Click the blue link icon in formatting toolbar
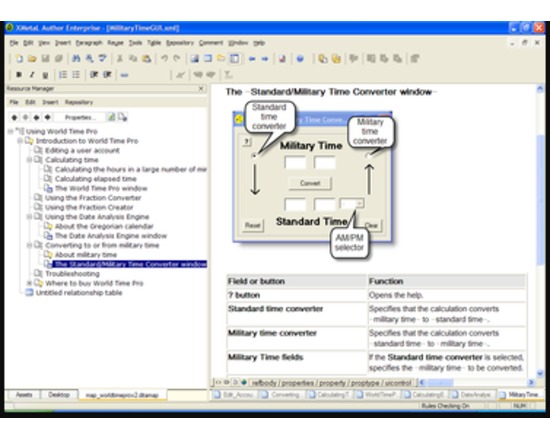Viewport: 550px width, 440px height. point(125,75)
